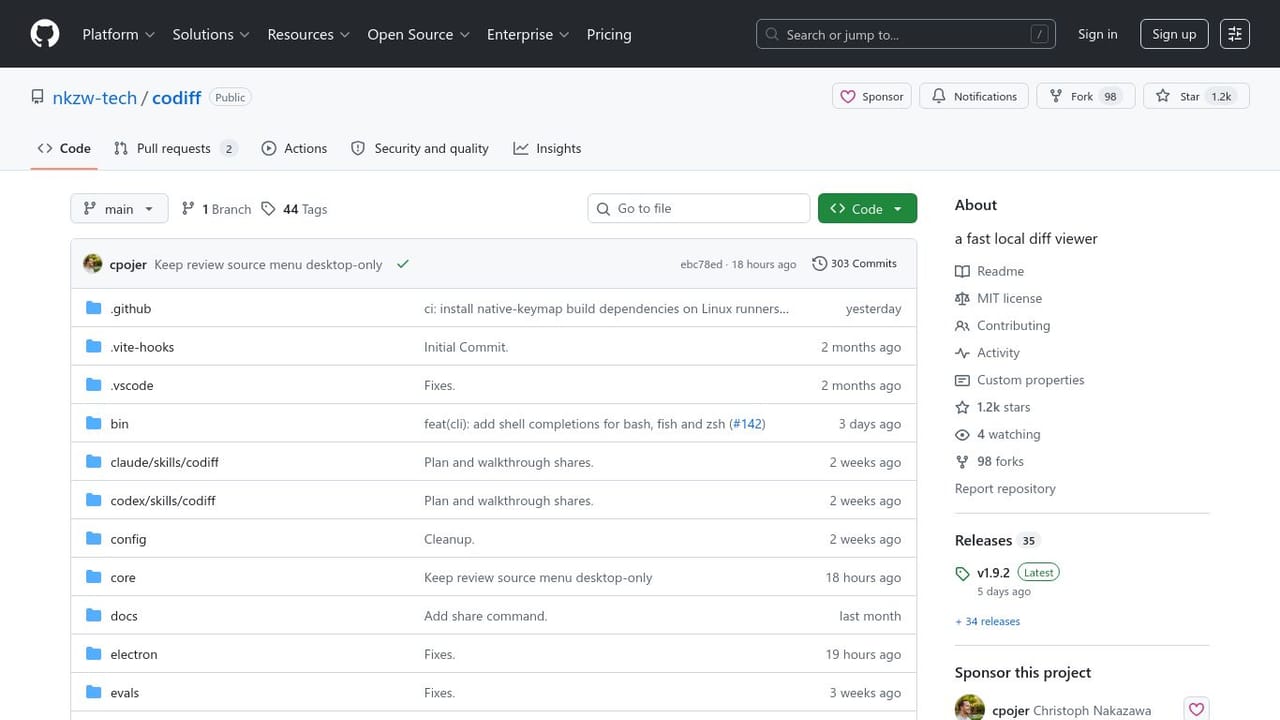Expand the Enterprise menu
1280x720 pixels.
point(528,34)
